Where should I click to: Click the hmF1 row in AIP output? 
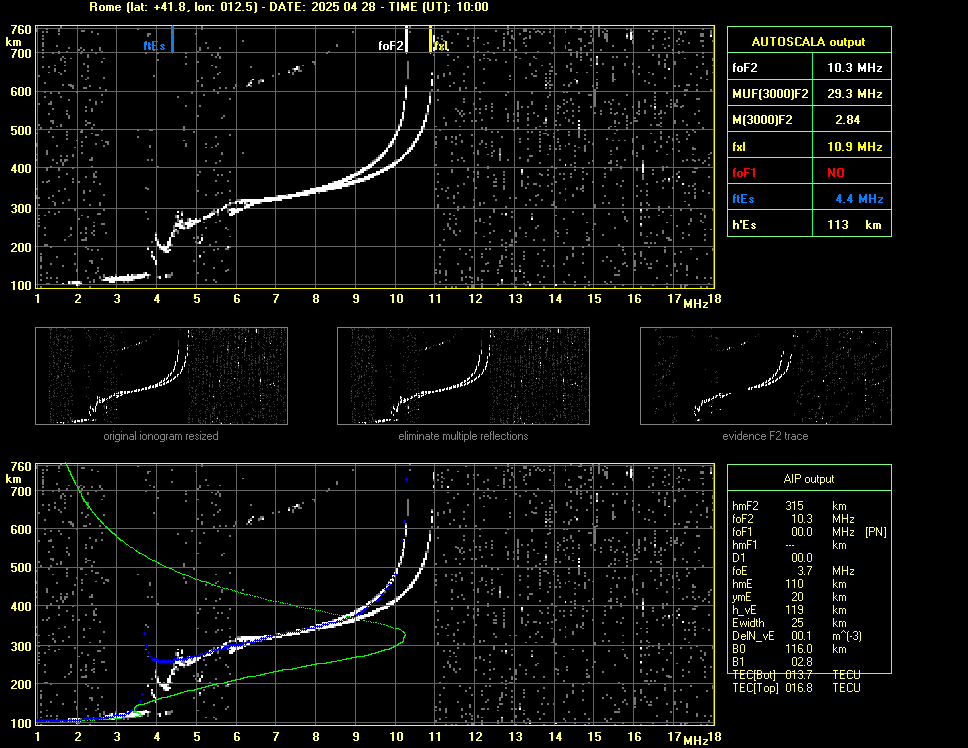click(x=789, y=544)
